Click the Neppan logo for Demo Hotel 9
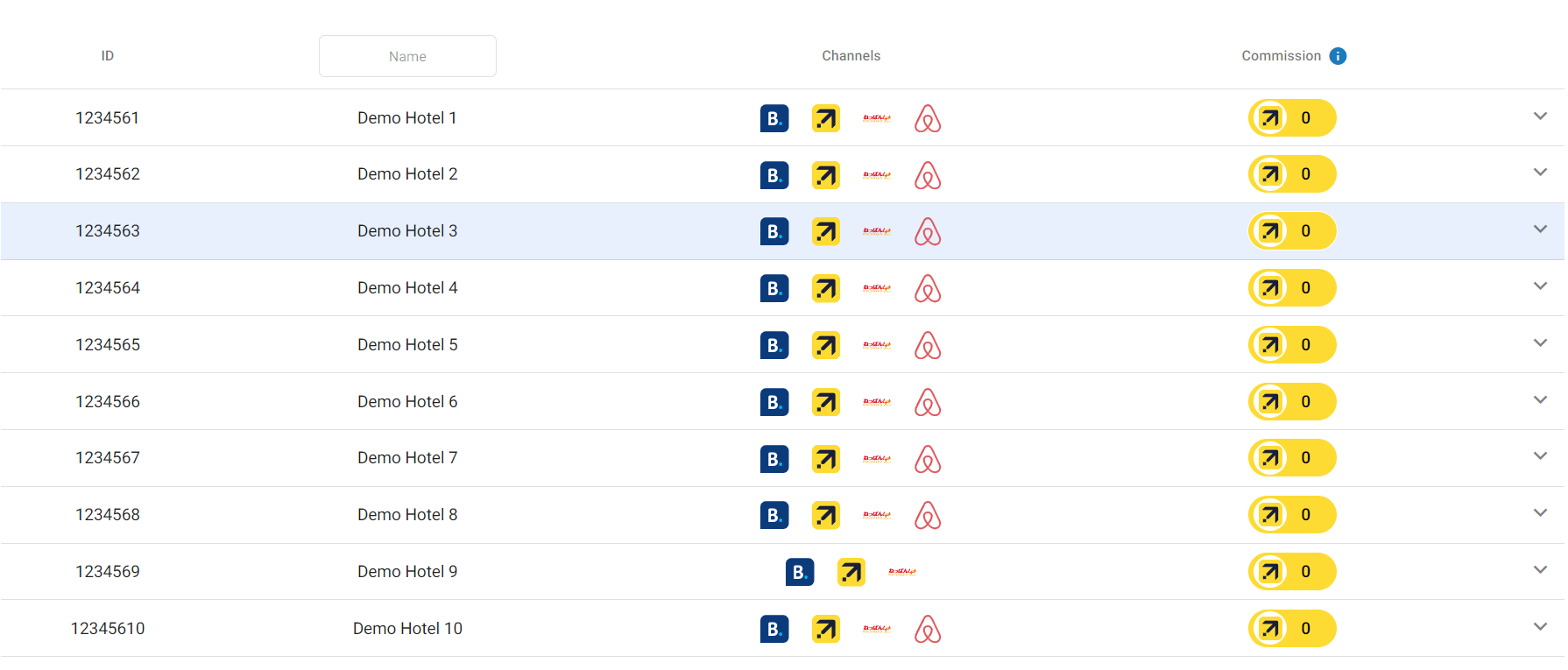1568x670 pixels. pyautogui.click(x=901, y=572)
